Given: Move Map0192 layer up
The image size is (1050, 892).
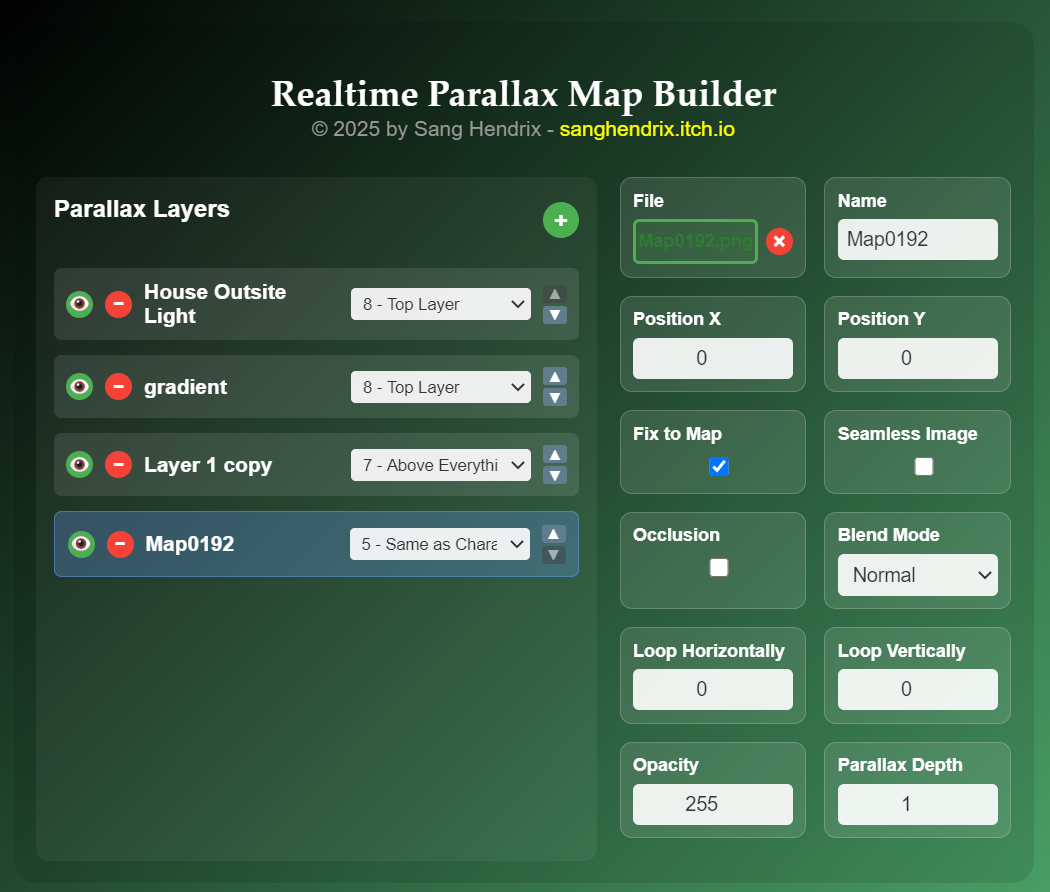Looking at the screenshot, I should (553, 534).
